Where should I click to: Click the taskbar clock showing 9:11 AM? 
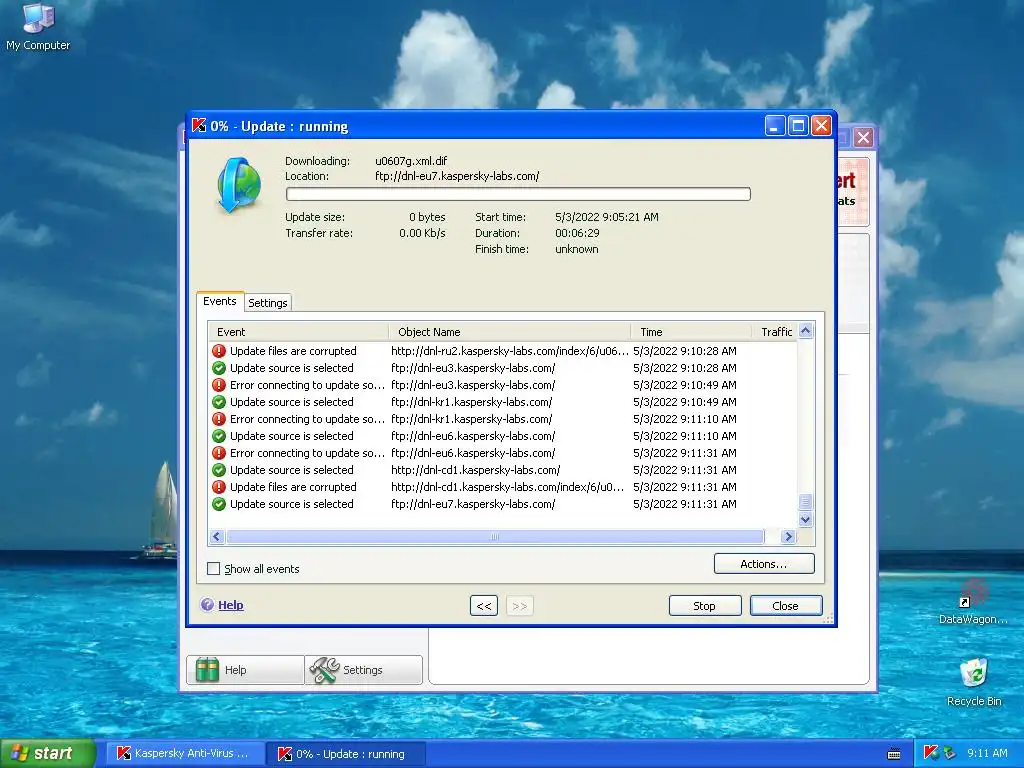(987, 753)
